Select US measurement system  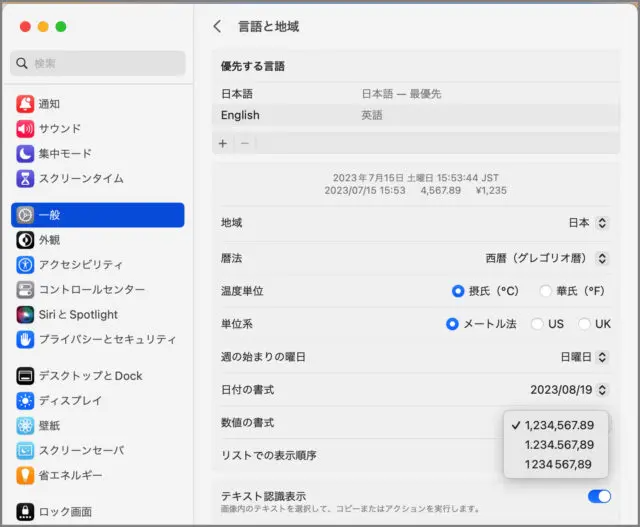(x=537, y=324)
